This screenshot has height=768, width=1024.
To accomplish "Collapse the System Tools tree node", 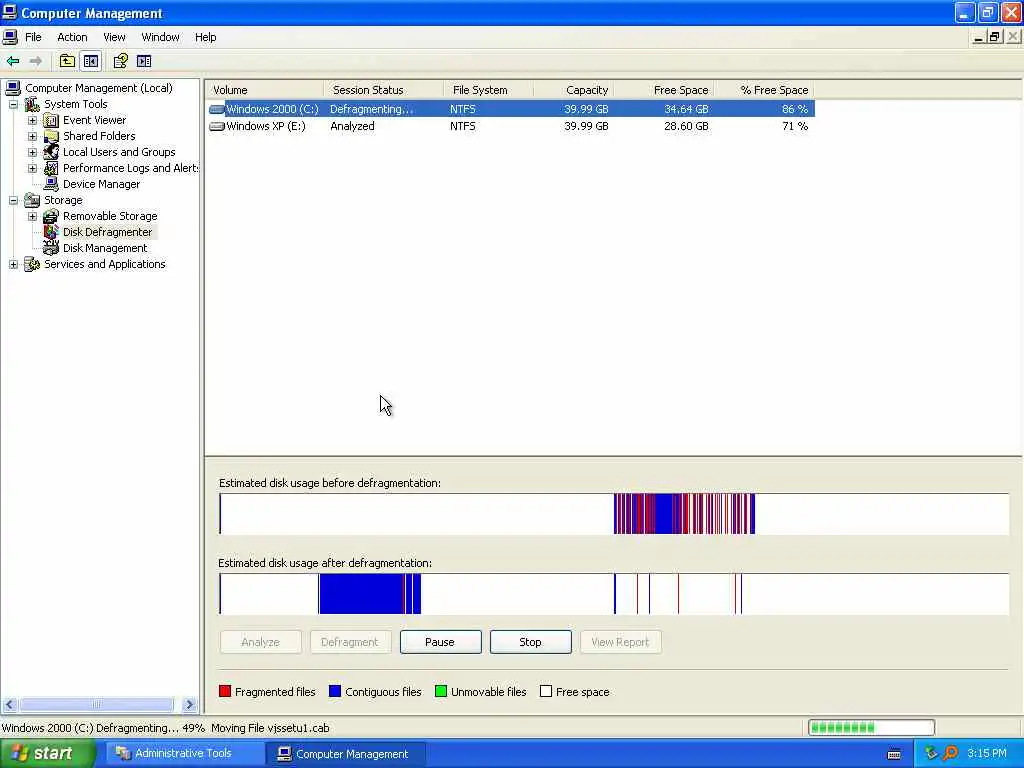I will tap(13, 104).
